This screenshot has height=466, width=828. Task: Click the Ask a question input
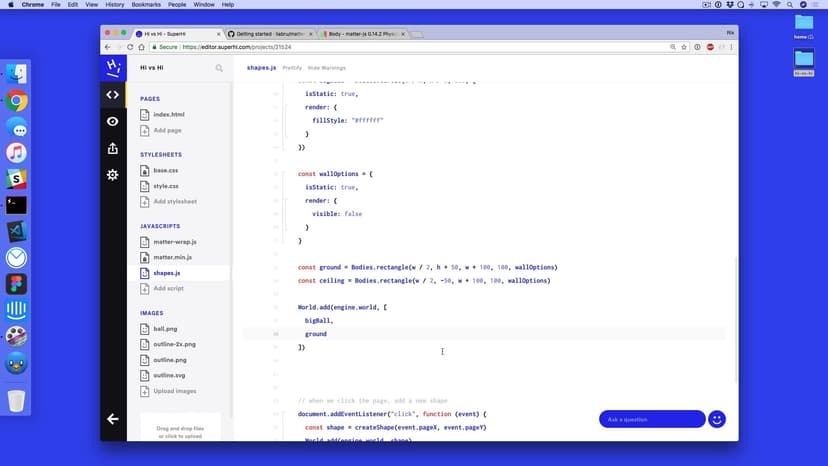tap(650, 419)
